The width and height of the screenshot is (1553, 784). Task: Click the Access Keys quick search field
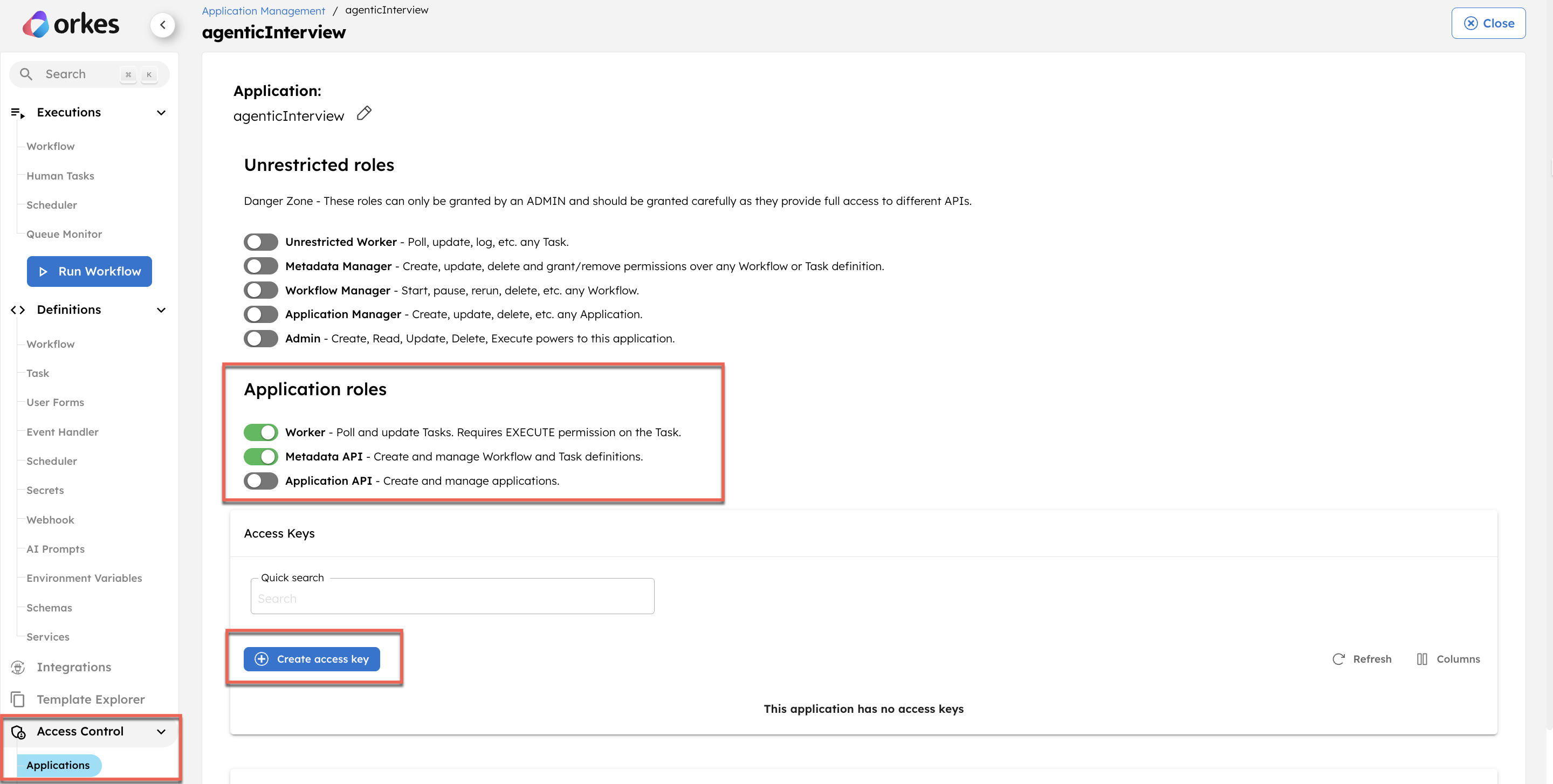[x=452, y=596]
